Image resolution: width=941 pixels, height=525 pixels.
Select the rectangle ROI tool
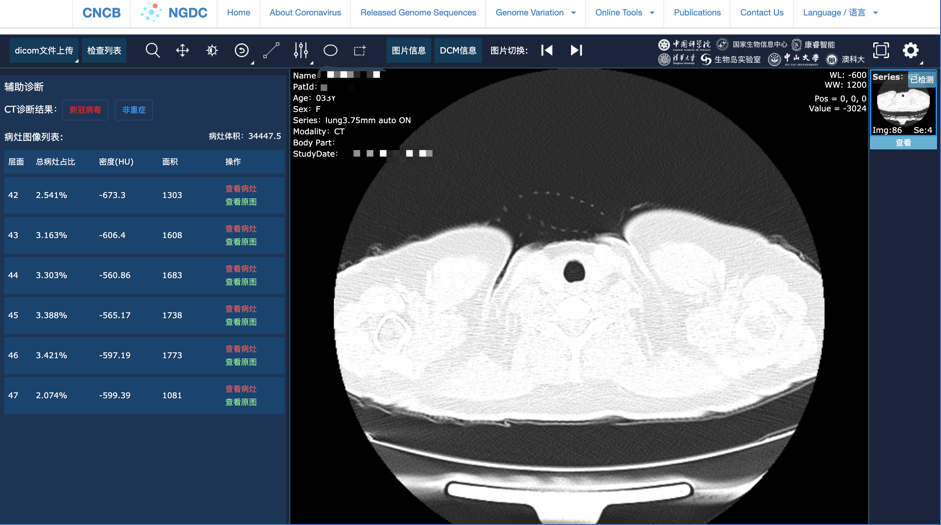(x=360, y=50)
